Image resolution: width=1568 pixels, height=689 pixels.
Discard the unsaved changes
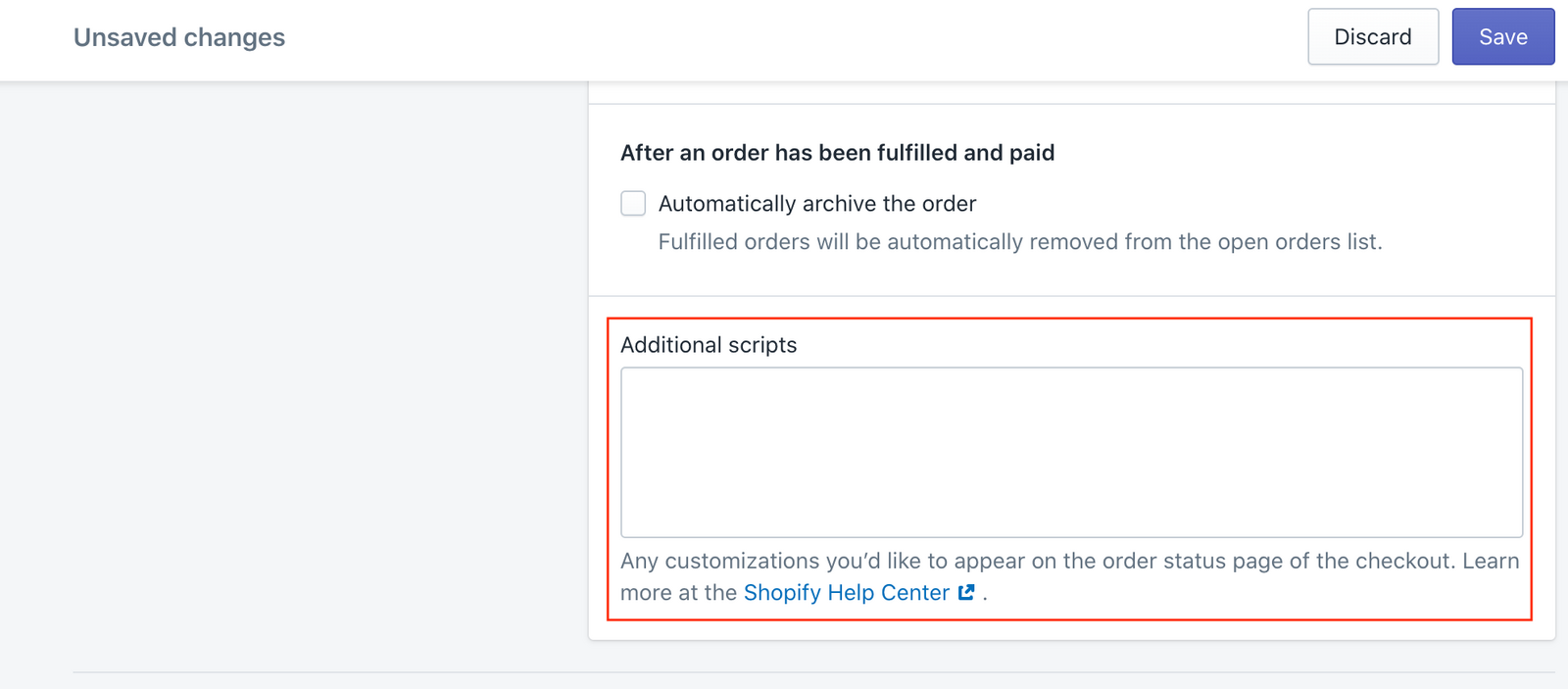point(1372,37)
